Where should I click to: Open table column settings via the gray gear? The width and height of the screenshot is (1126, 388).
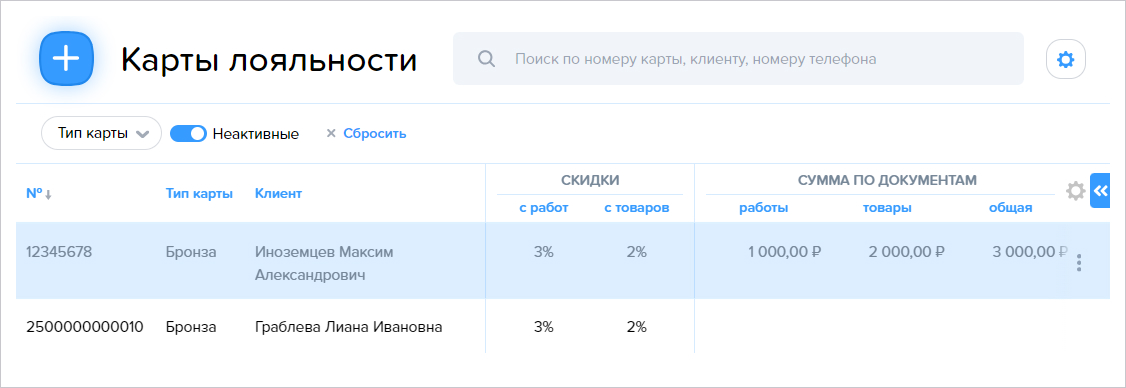click(x=1075, y=191)
